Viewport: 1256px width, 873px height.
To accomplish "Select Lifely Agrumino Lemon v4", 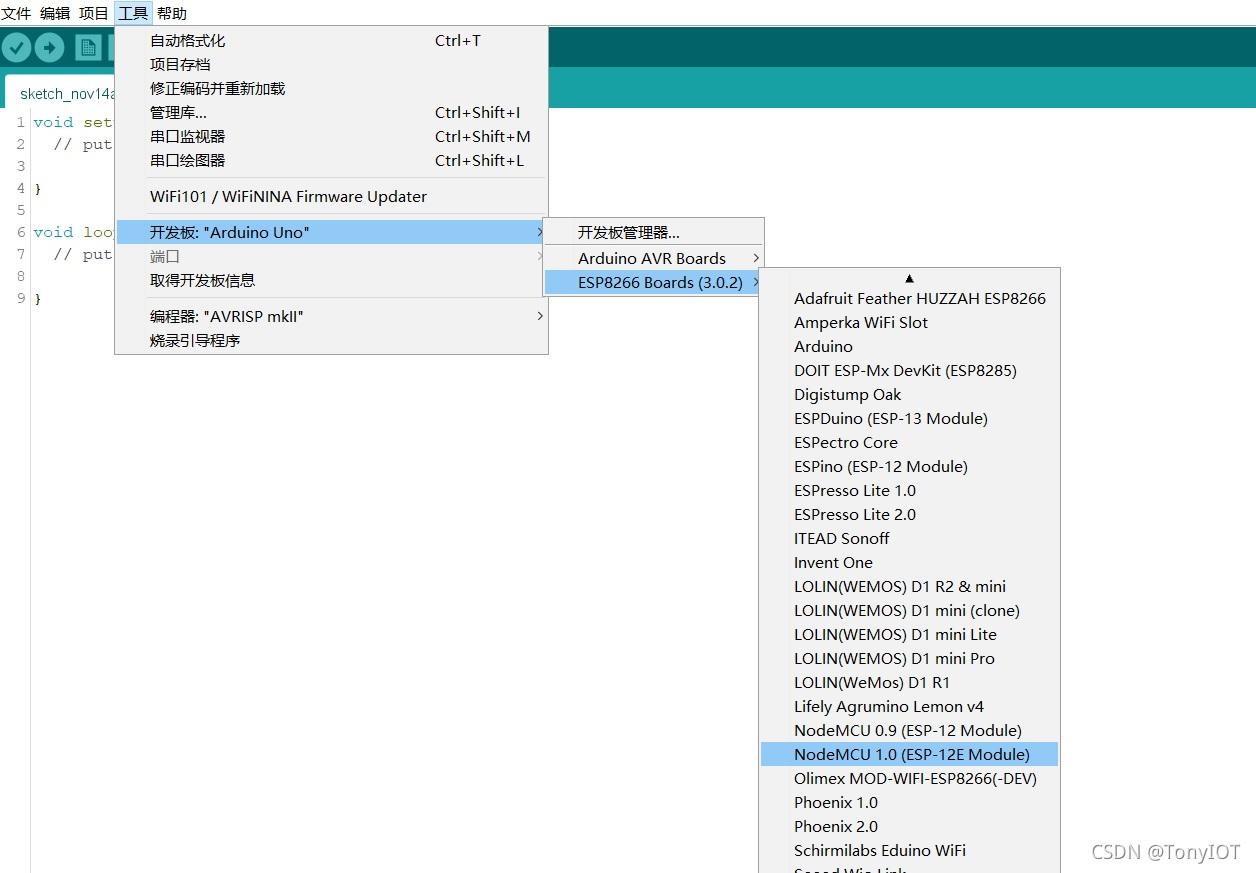I will (909, 707).
